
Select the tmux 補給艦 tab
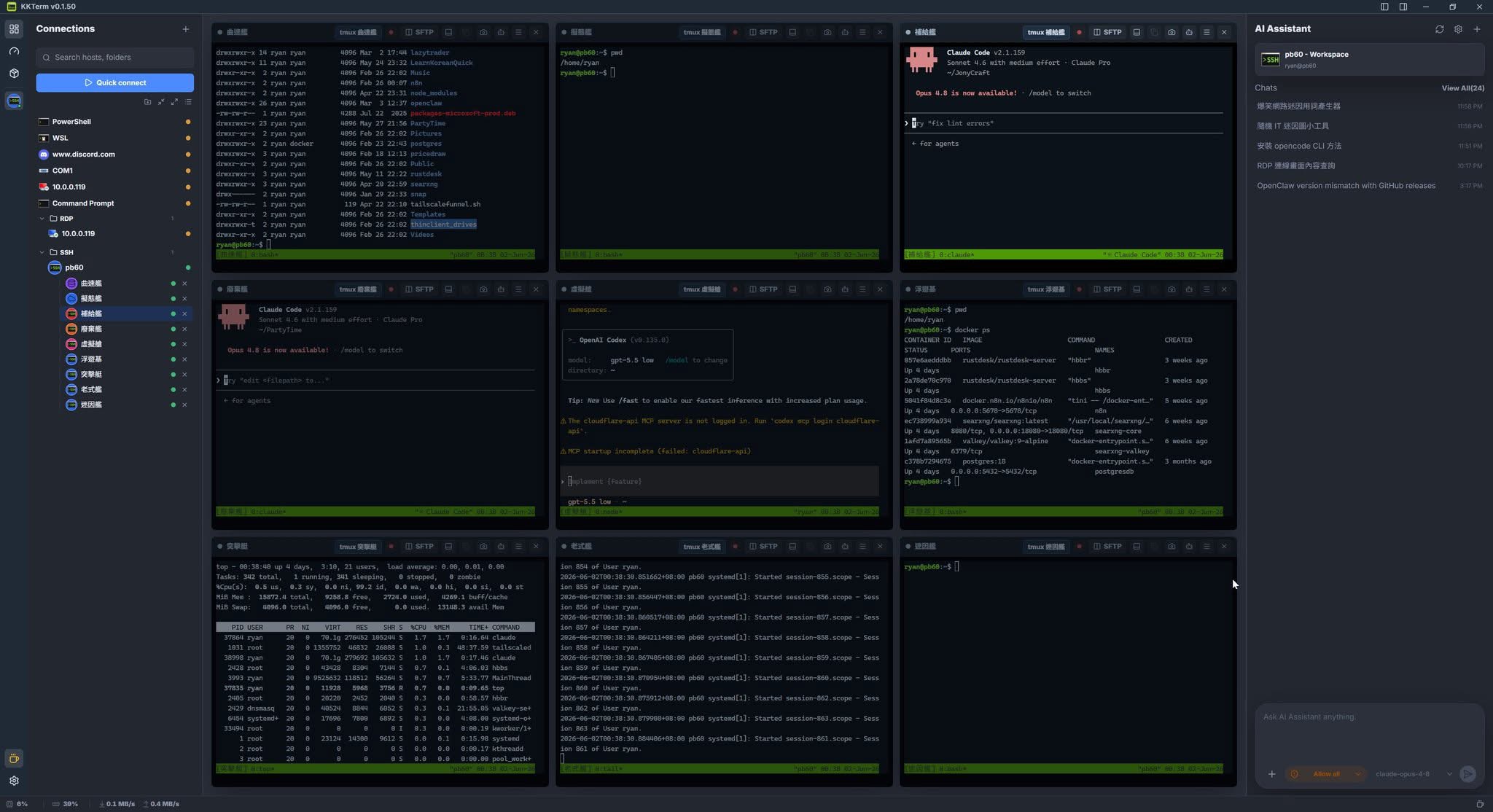[1046, 32]
